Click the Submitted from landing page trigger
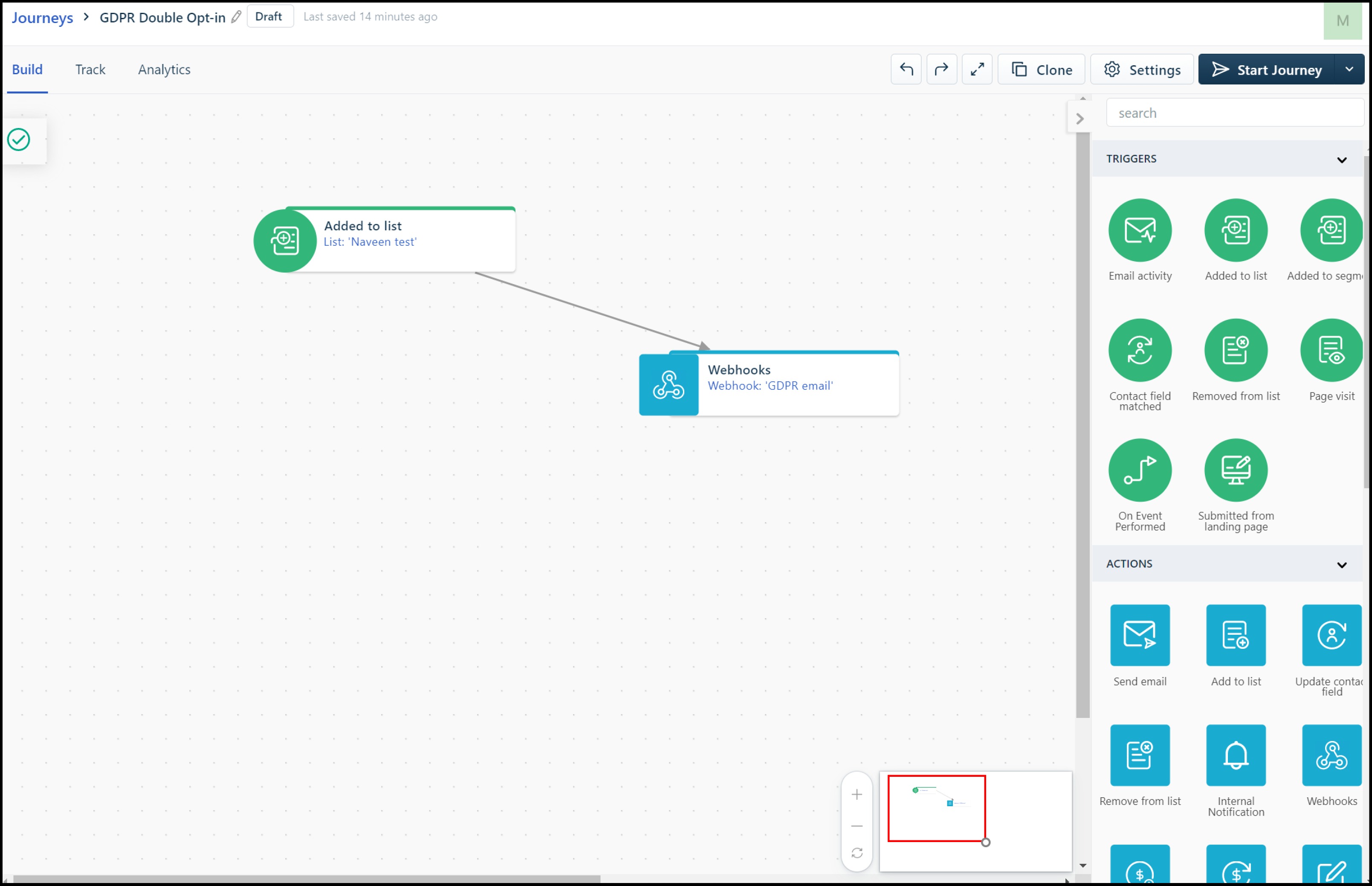The width and height of the screenshot is (1372, 886). tap(1235, 470)
